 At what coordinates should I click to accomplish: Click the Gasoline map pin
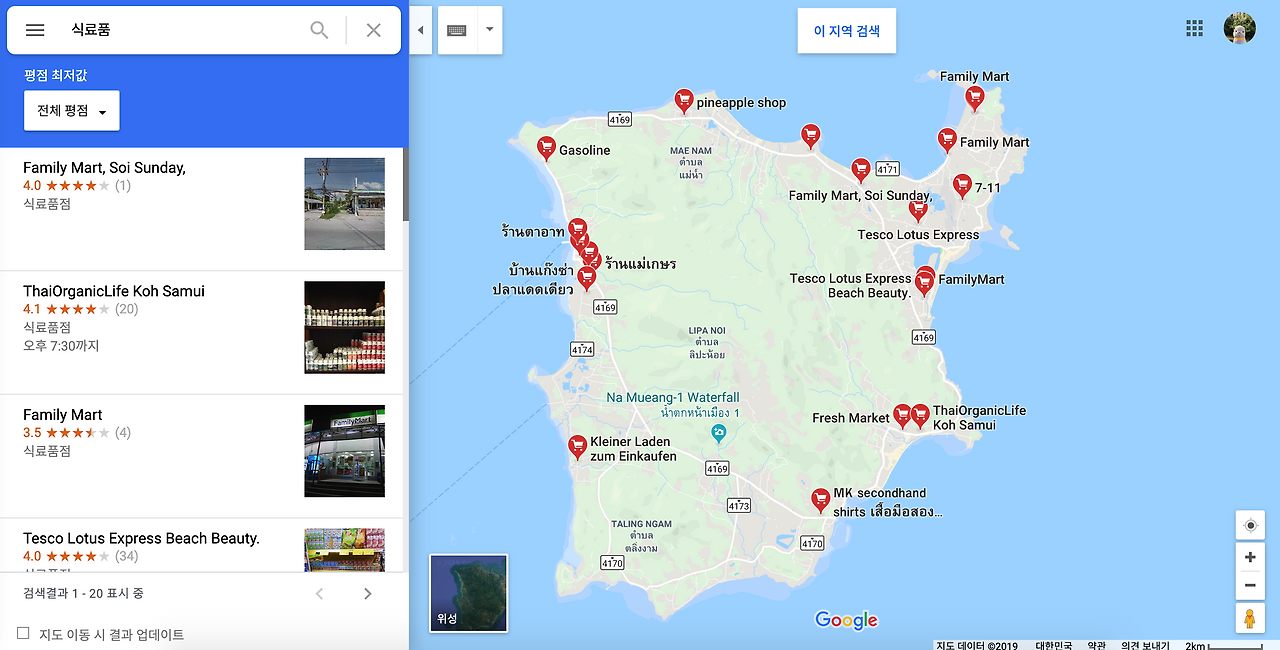point(546,148)
